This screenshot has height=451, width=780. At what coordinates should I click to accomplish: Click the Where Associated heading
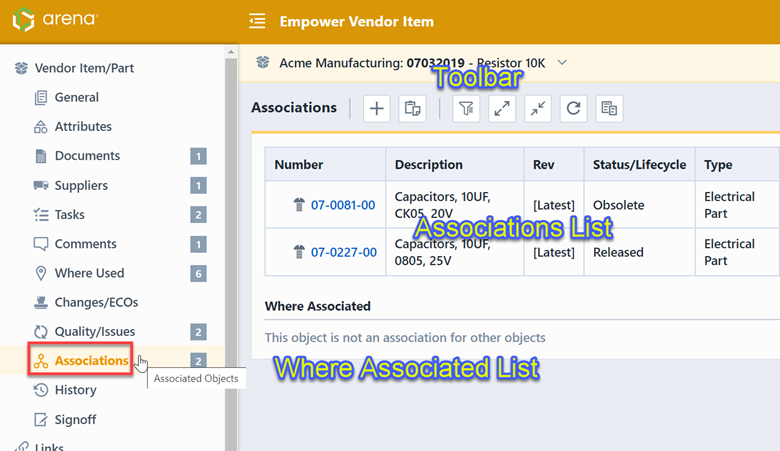pyautogui.click(x=317, y=306)
